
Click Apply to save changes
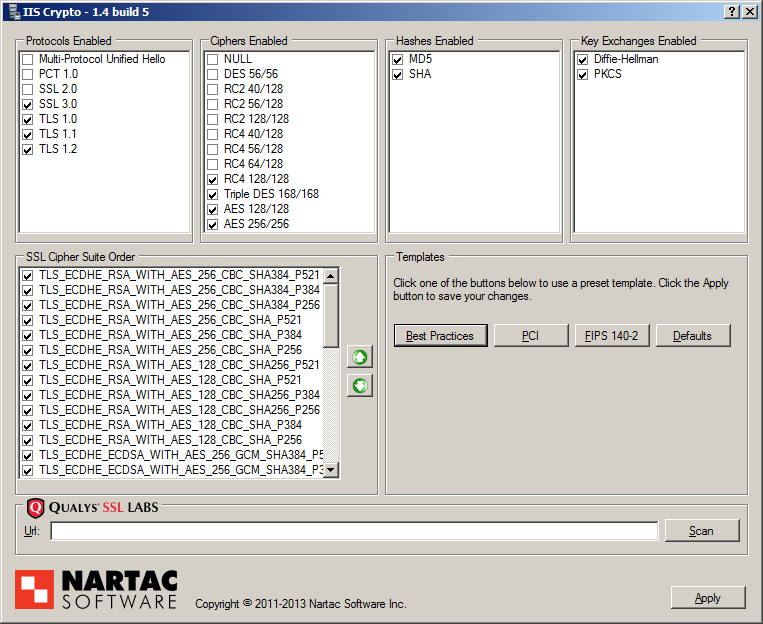[707, 598]
